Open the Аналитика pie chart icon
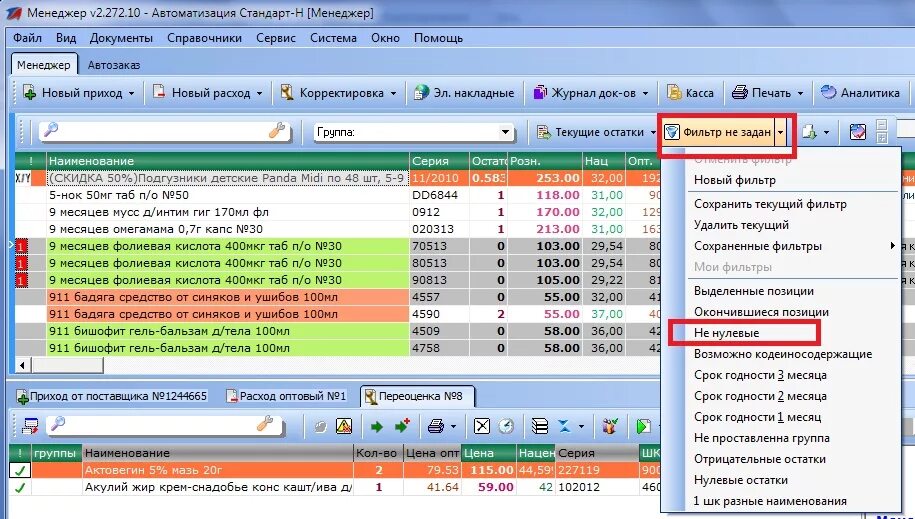The image size is (915, 519). coord(828,92)
